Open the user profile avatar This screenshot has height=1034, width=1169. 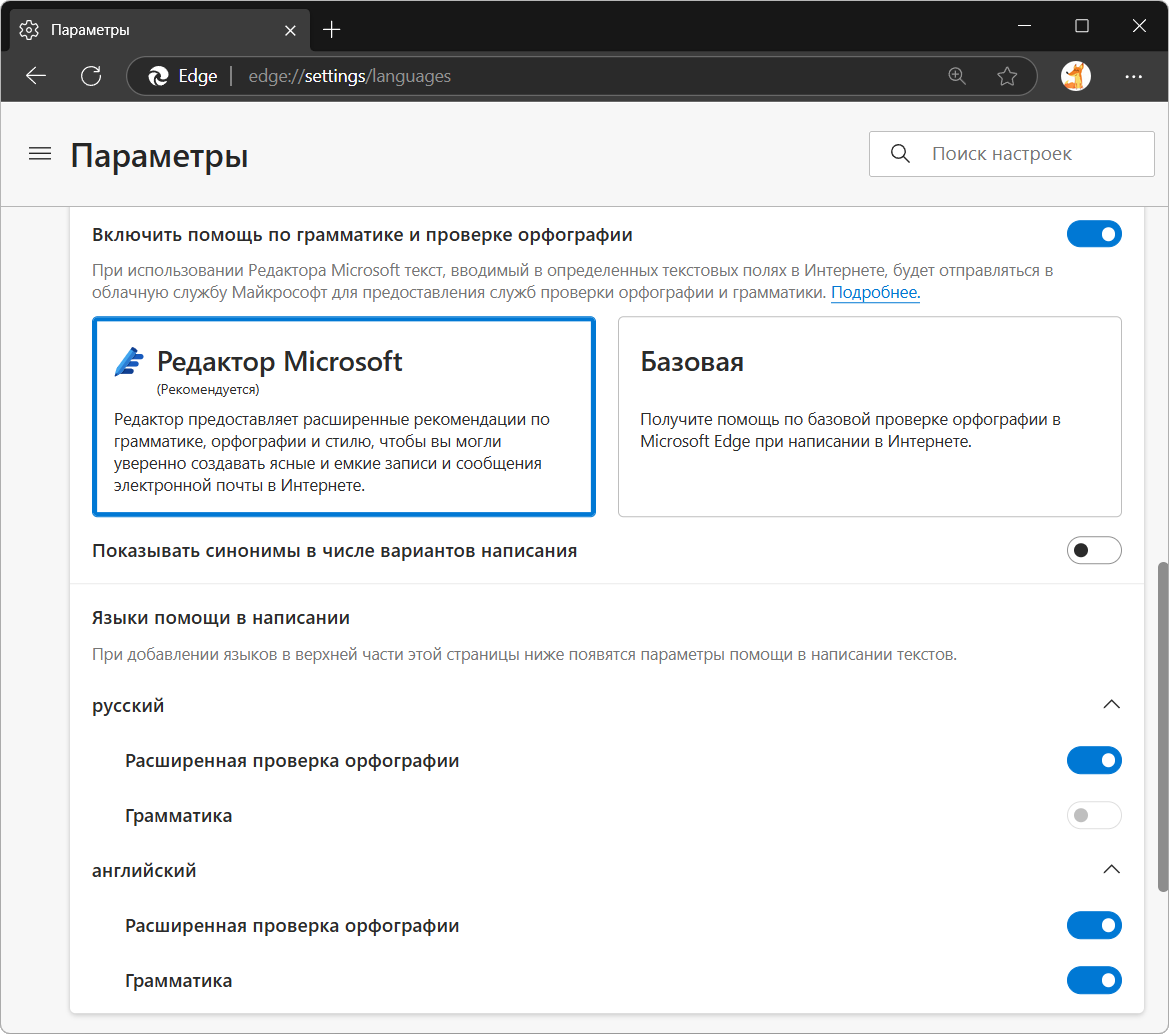pos(1076,76)
